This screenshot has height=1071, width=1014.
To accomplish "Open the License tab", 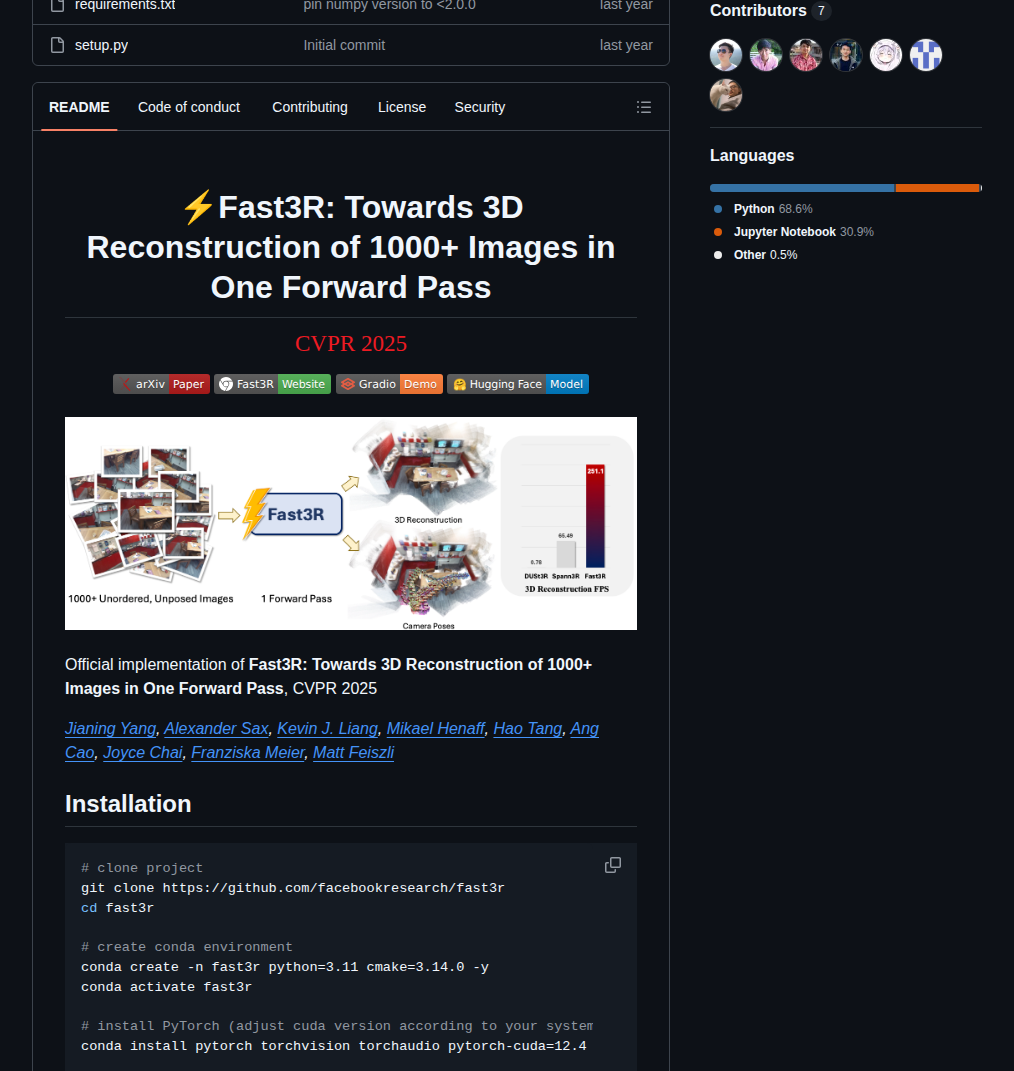I will click(402, 107).
